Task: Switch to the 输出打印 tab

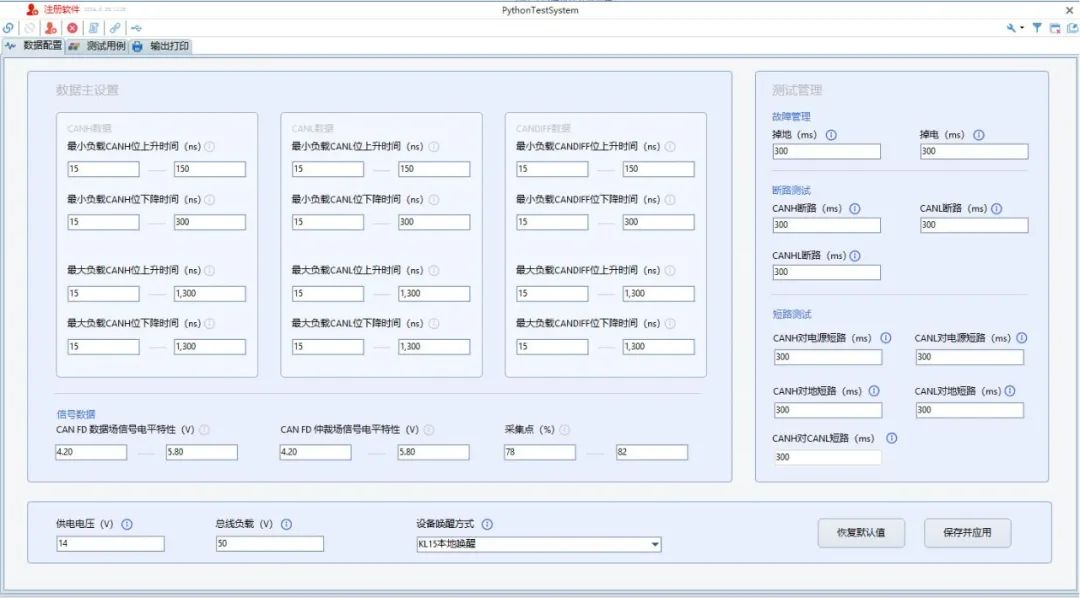Action: [160, 46]
